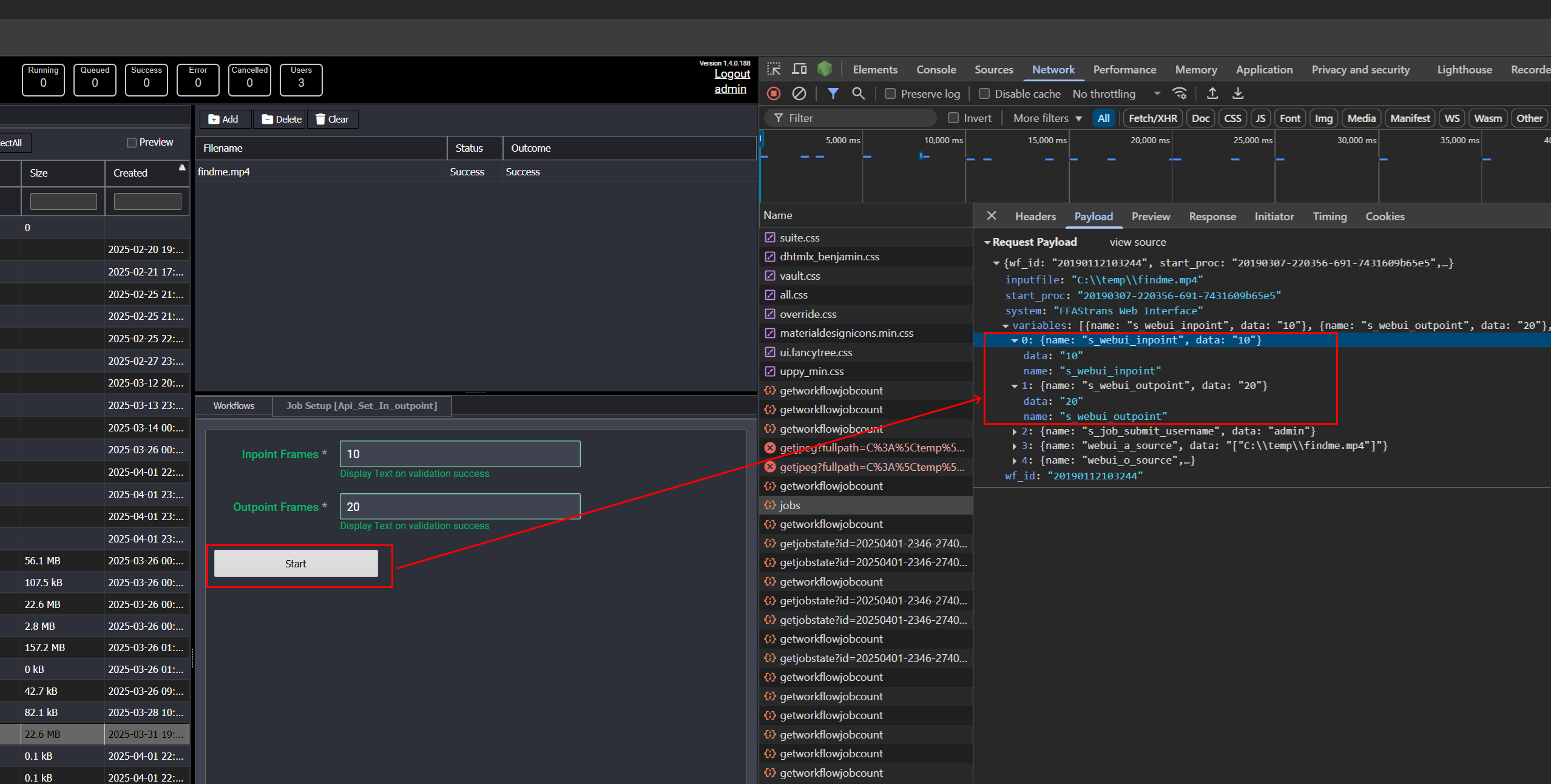Image resolution: width=1551 pixels, height=784 pixels.
Task: Toggle the device toolbar icon
Action: 799,69
